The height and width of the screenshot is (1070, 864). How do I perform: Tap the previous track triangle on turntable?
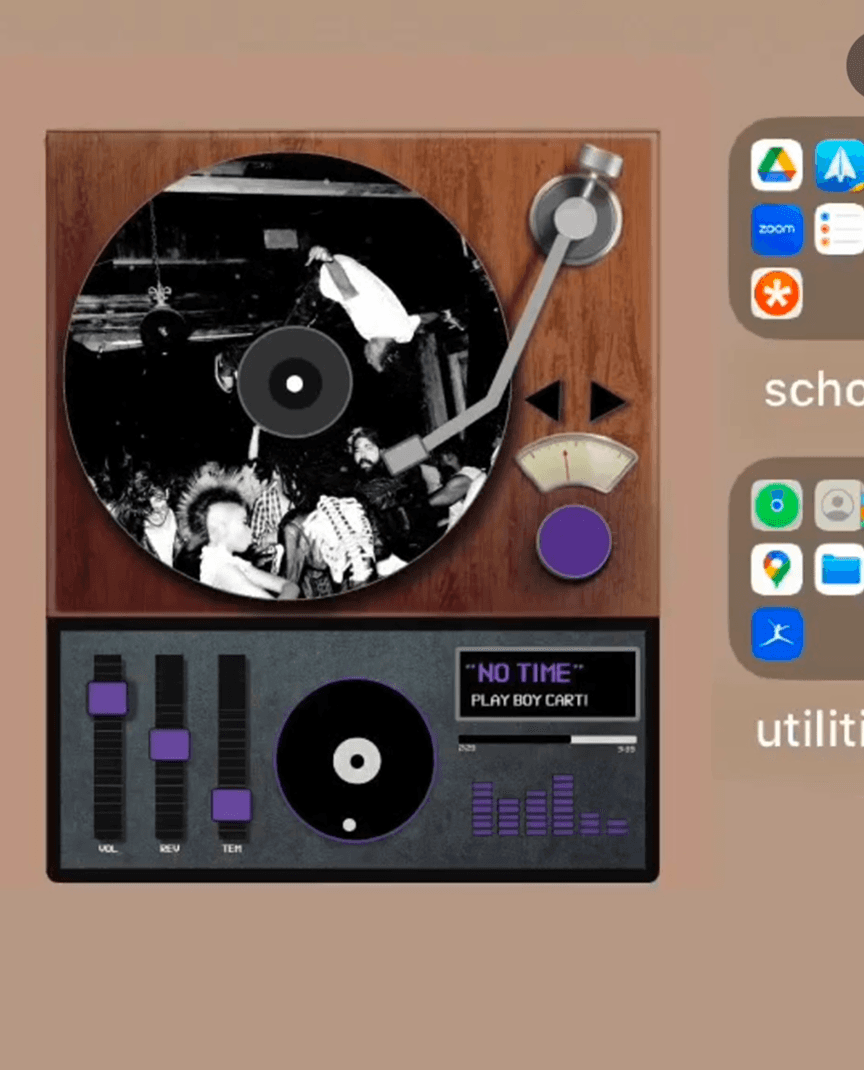tap(545, 400)
